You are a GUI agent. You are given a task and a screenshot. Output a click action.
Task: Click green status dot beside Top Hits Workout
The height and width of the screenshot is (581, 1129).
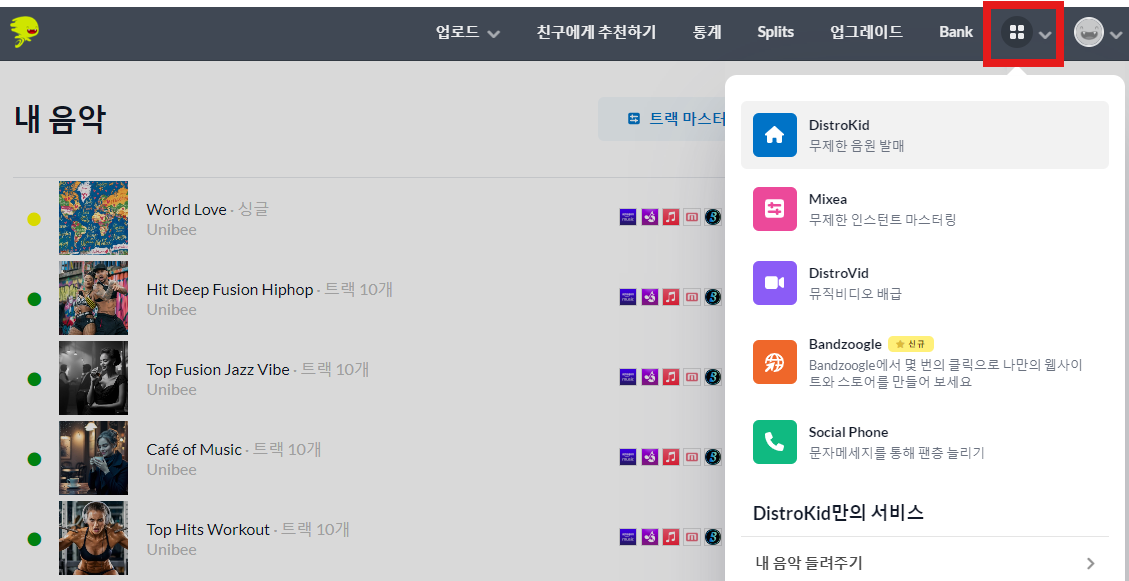(34, 539)
